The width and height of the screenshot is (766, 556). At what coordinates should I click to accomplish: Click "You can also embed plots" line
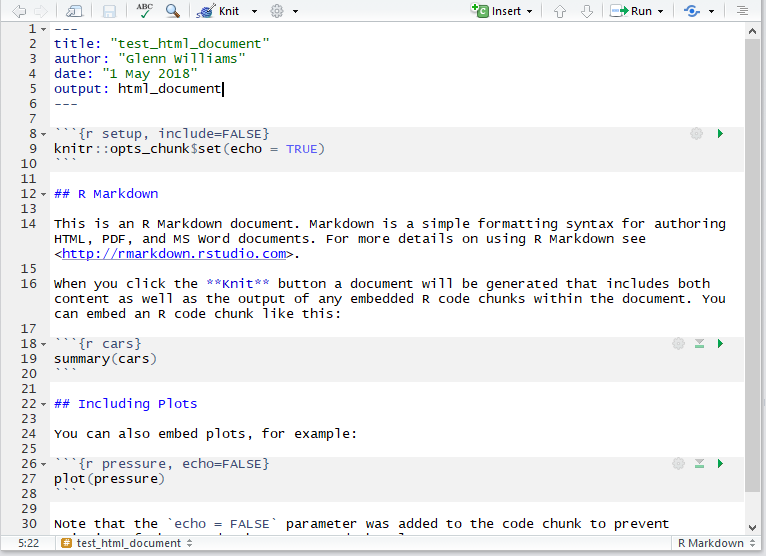pos(205,433)
